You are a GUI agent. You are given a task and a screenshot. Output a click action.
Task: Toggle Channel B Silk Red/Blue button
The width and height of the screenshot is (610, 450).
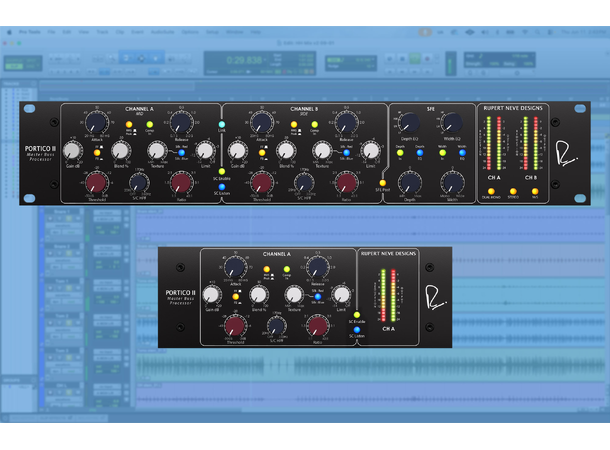tap(346, 152)
